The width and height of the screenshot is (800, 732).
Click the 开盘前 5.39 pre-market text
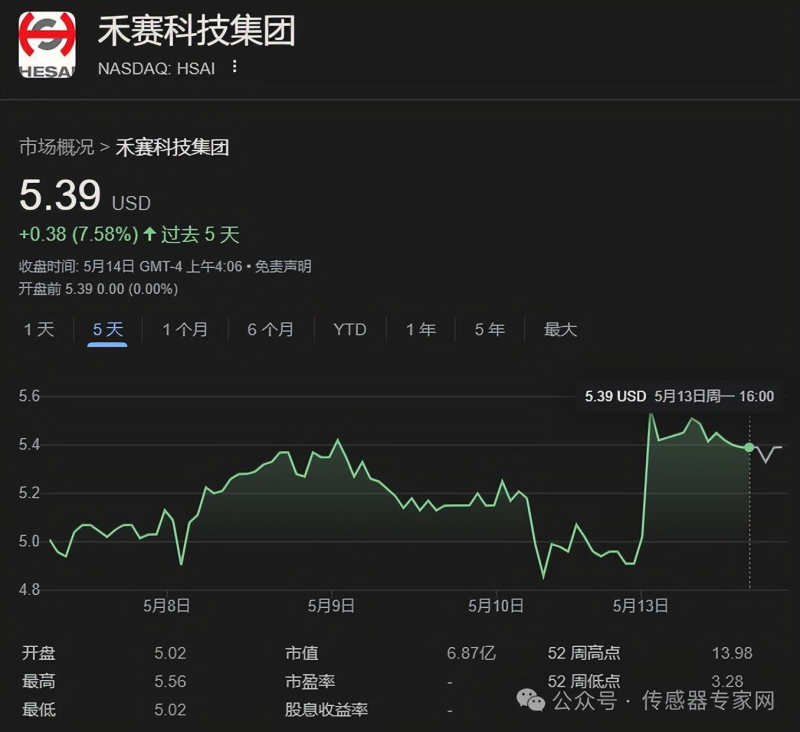click(x=98, y=289)
